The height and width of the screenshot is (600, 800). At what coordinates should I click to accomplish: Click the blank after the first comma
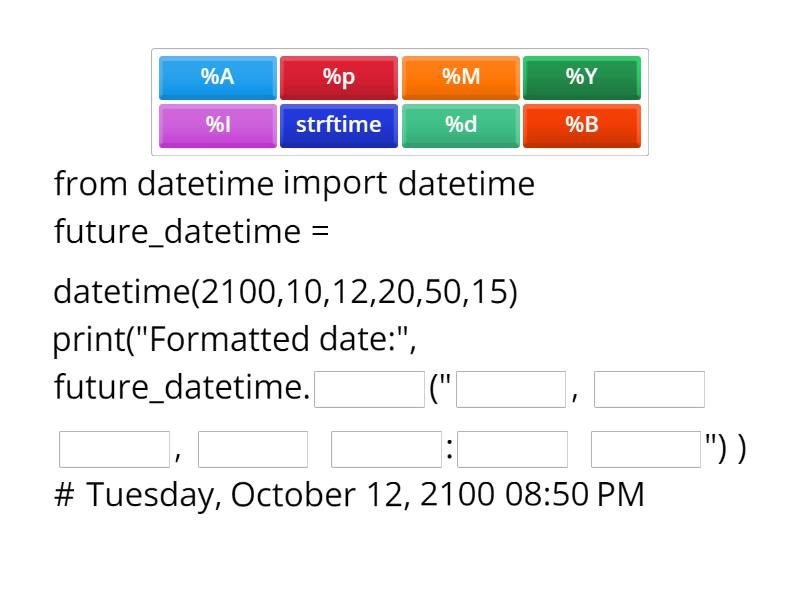[x=649, y=389]
